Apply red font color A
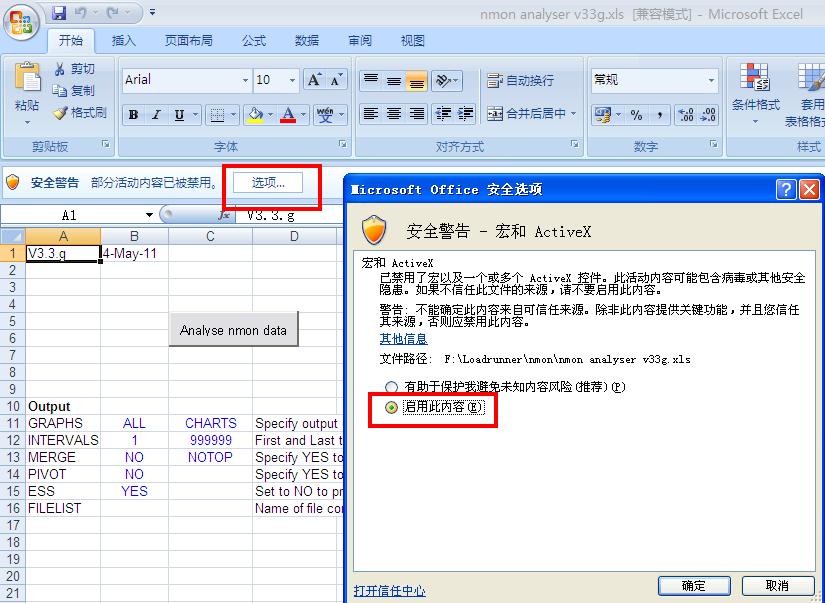 point(288,114)
